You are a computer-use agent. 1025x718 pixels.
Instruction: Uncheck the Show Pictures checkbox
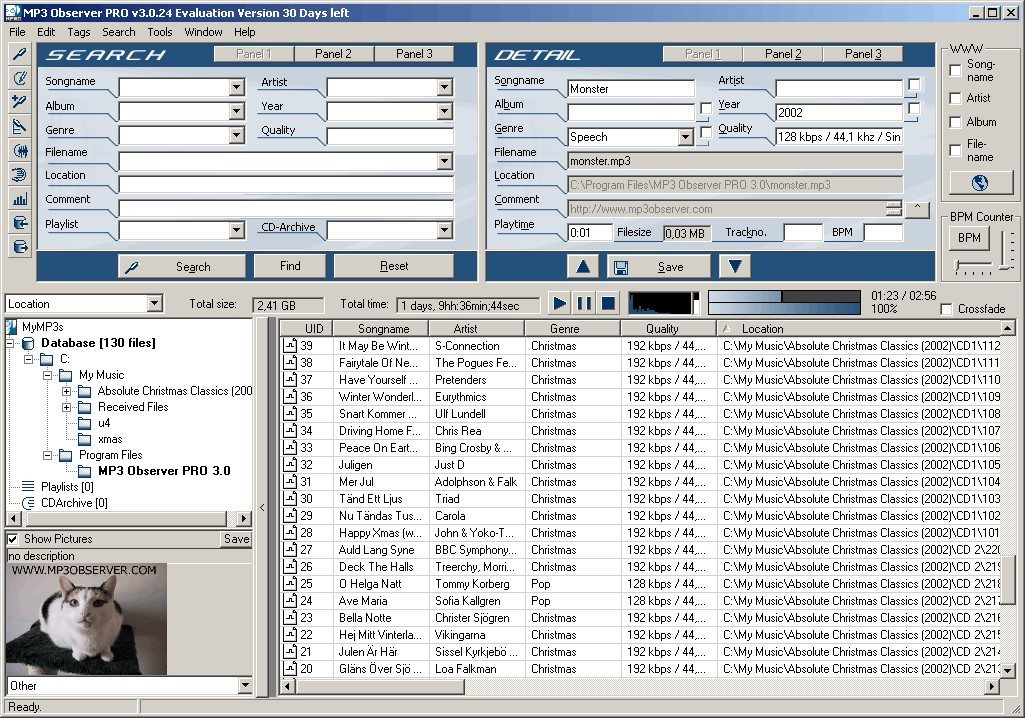[x=12, y=539]
